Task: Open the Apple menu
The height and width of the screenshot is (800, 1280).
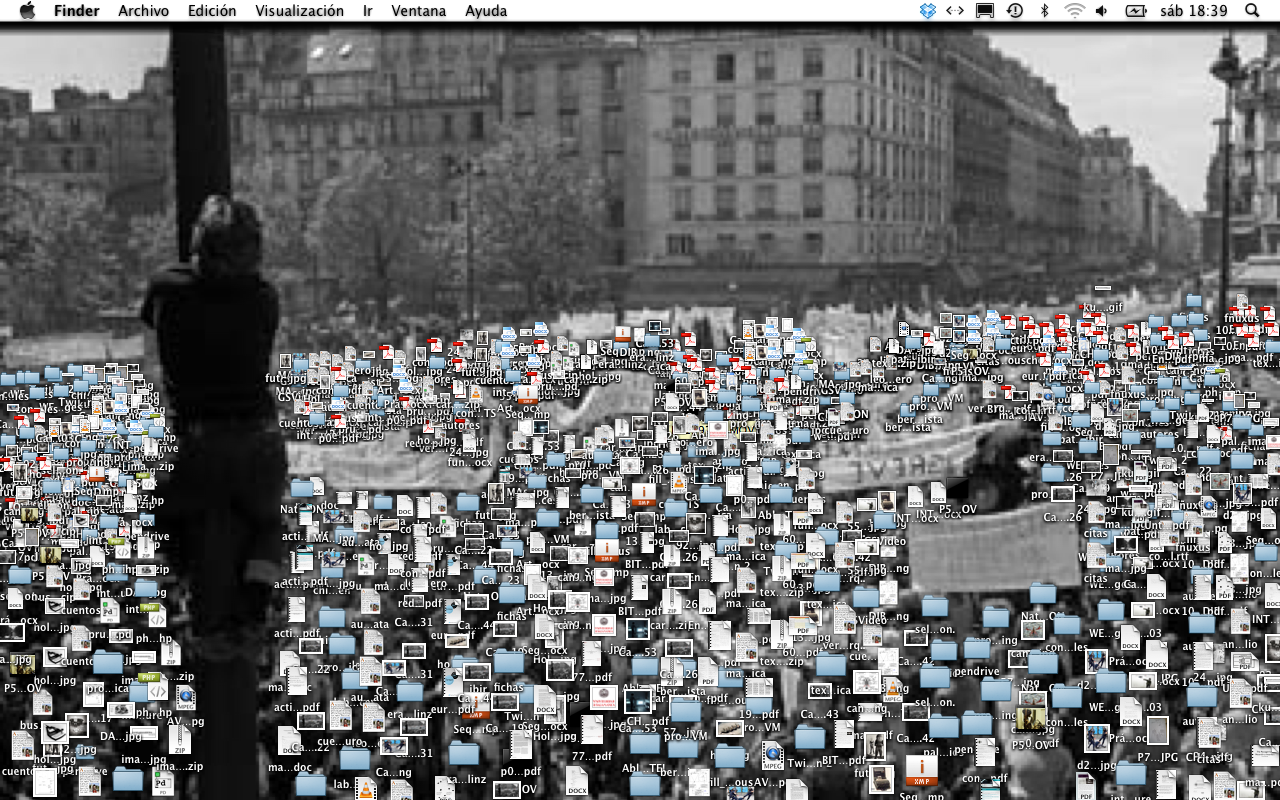Action: 27,11
